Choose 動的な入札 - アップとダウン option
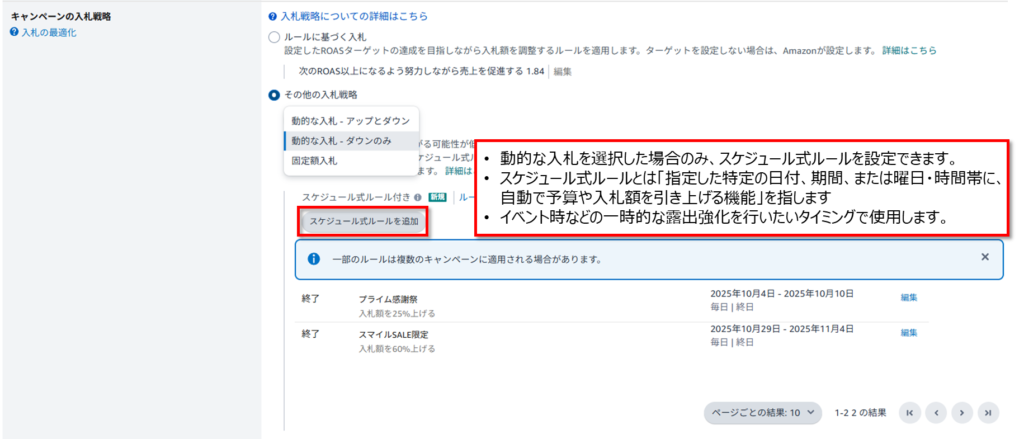The image size is (1024, 439). click(351, 121)
